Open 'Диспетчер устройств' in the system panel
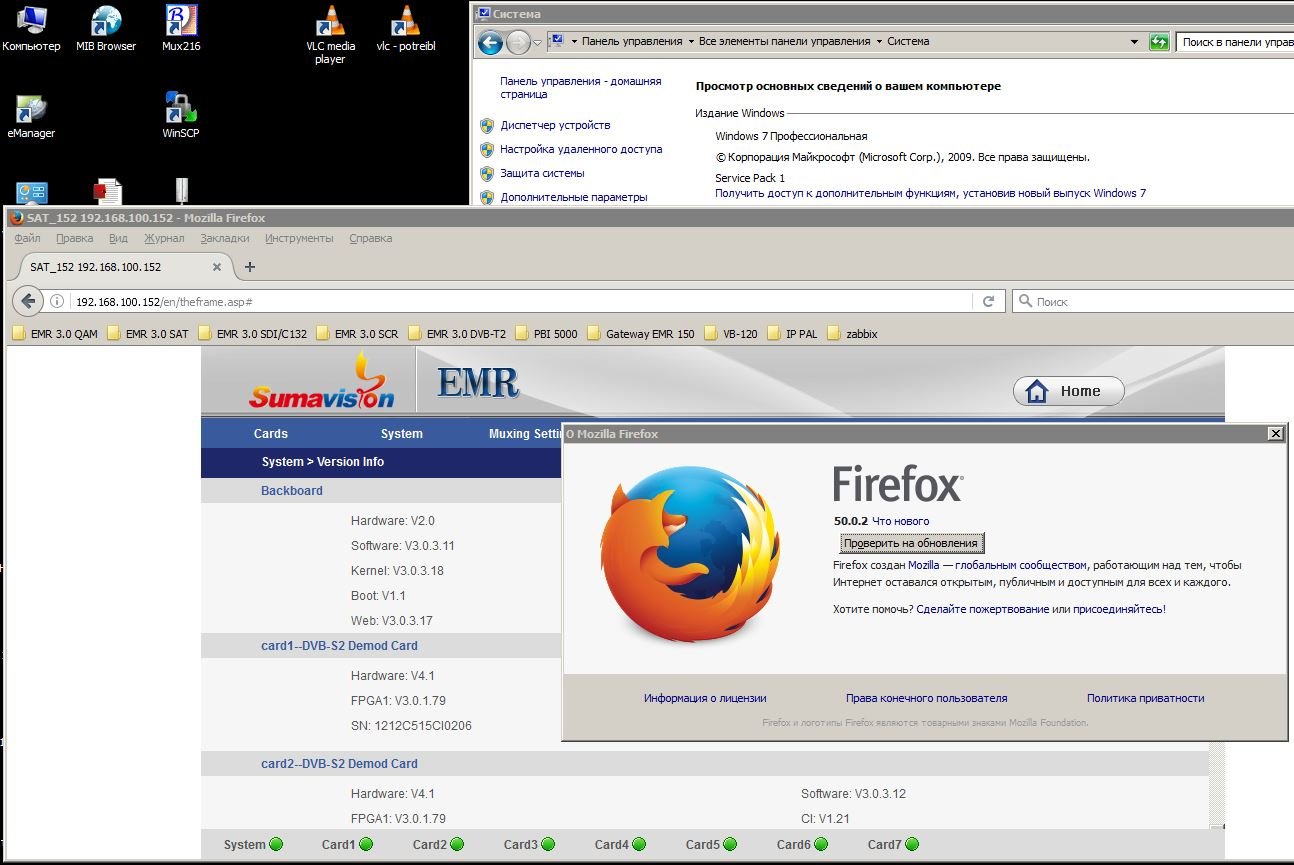1294x865 pixels. click(x=555, y=125)
